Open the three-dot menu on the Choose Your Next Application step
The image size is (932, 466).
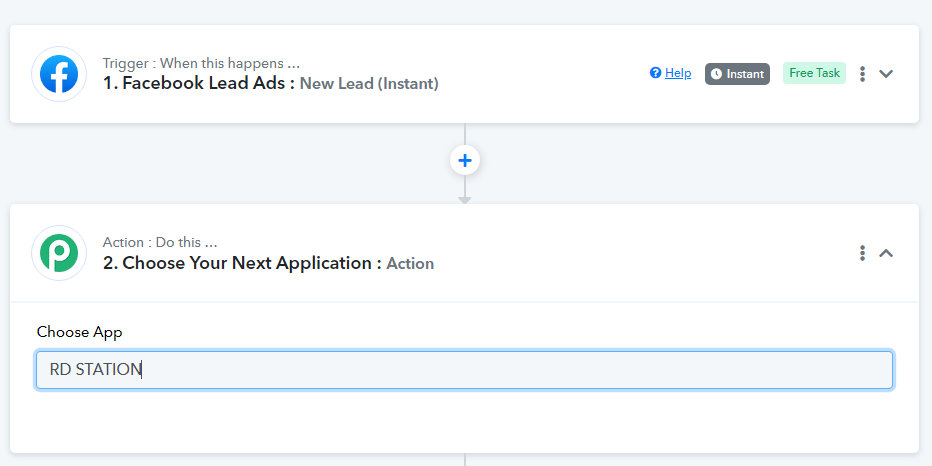pyautogui.click(x=862, y=253)
